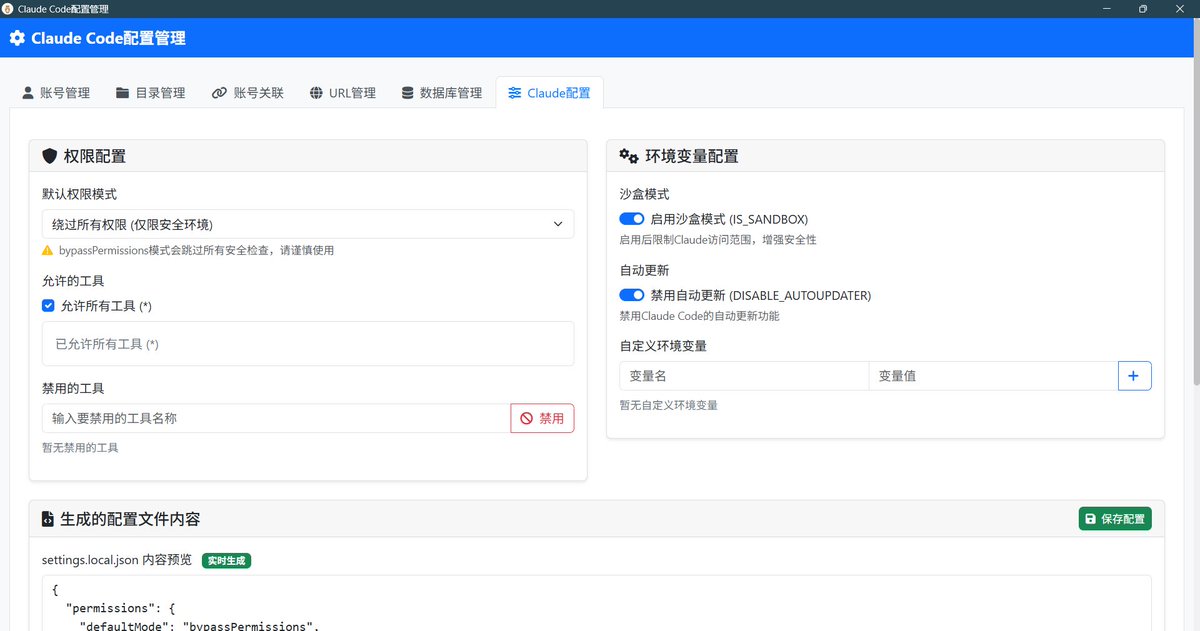Image resolution: width=1200 pixels, height=631 pixels.
Task: Open the 默认权限模式 dropdown
Action: click(308, 224)
